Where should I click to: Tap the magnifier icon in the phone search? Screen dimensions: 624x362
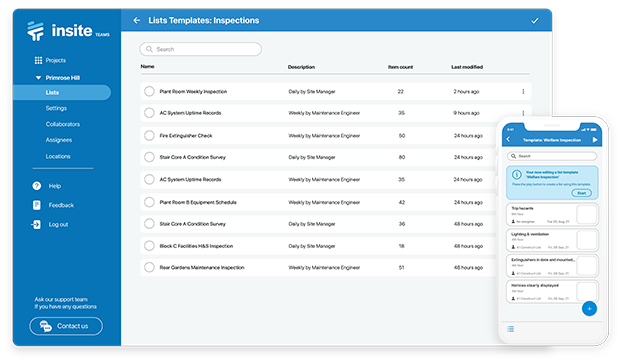point(513,156)
